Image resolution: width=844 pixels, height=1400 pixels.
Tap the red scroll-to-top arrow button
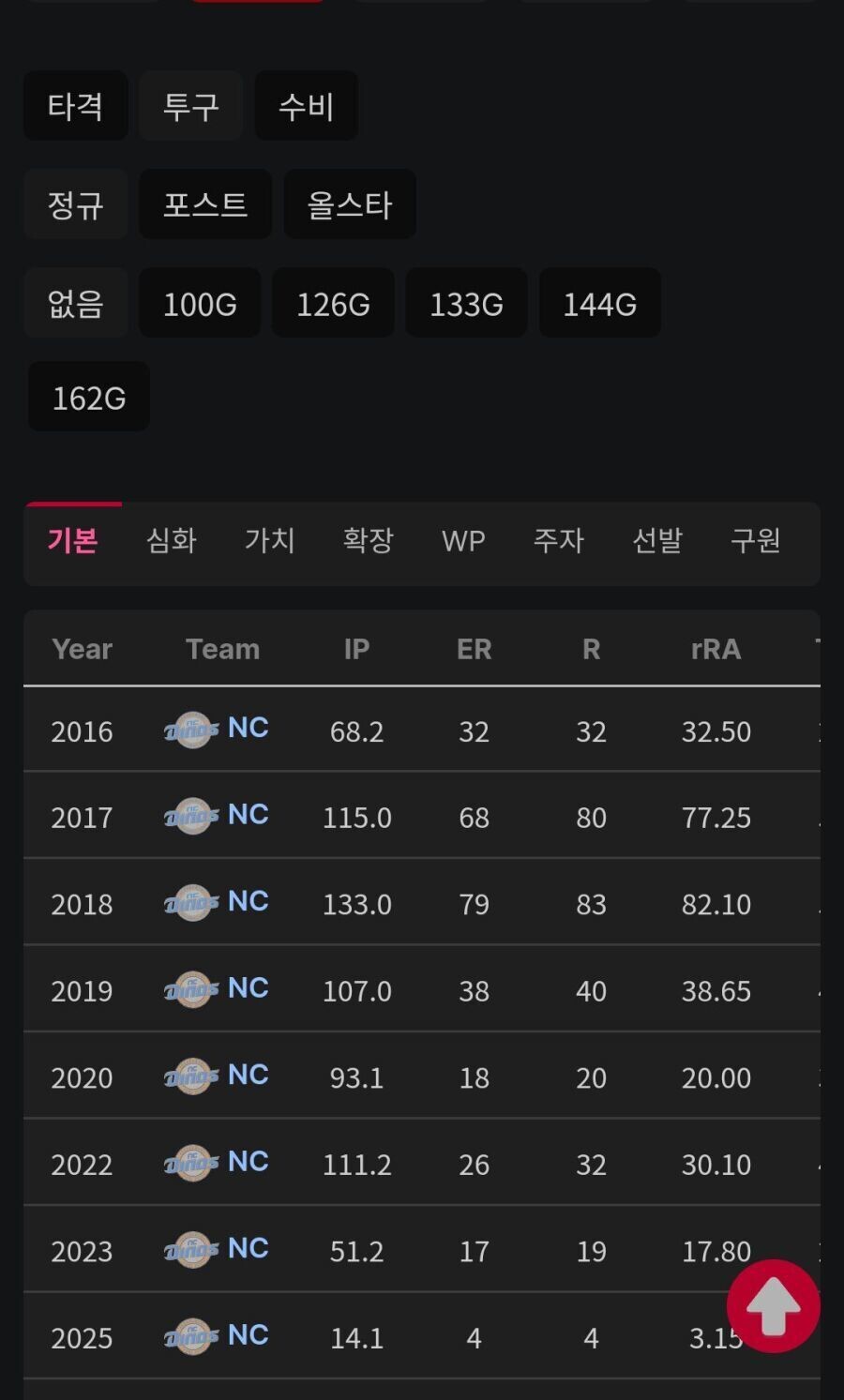[773, 1305]
